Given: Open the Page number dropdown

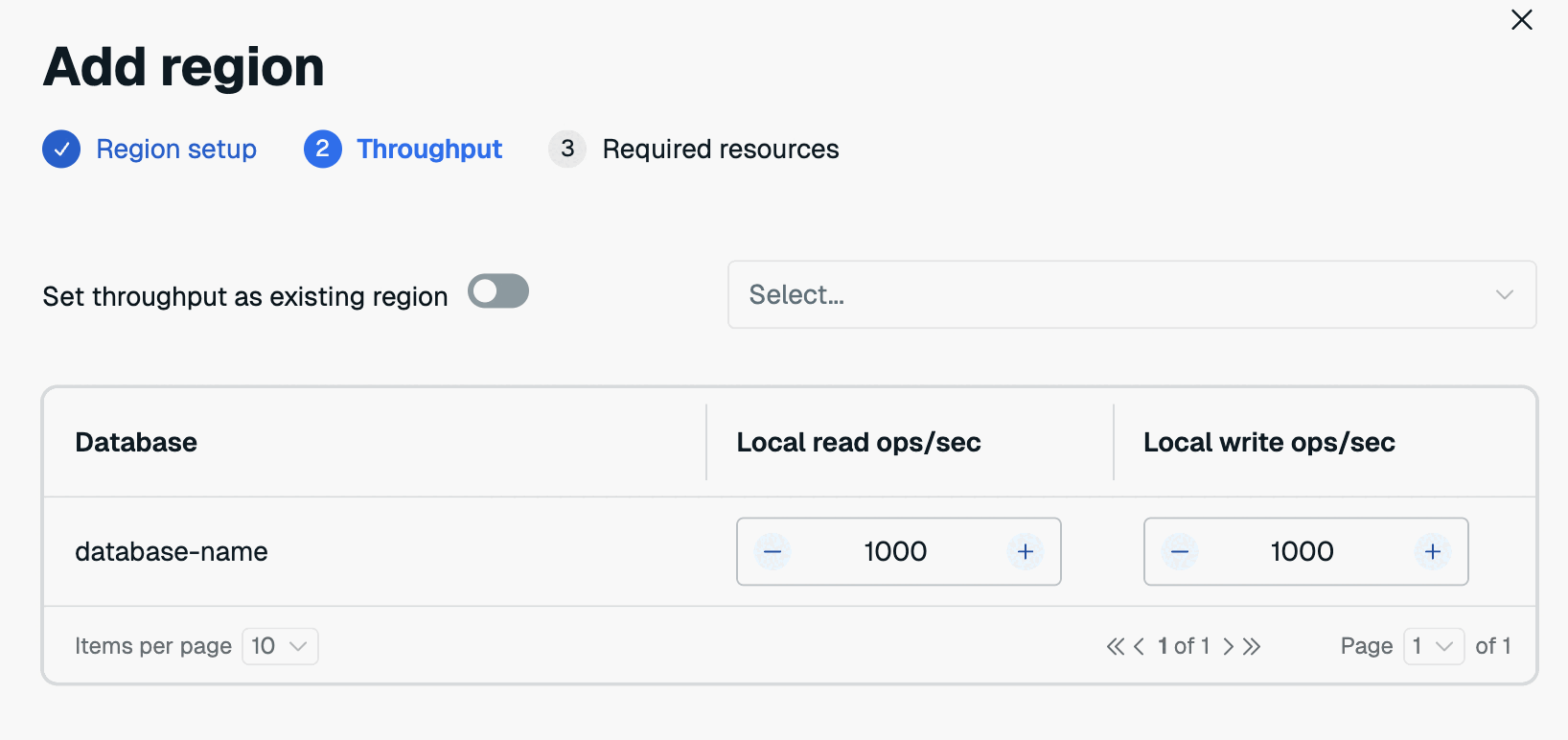Looking at the screenshot, I should click(x=1433, y=647).
